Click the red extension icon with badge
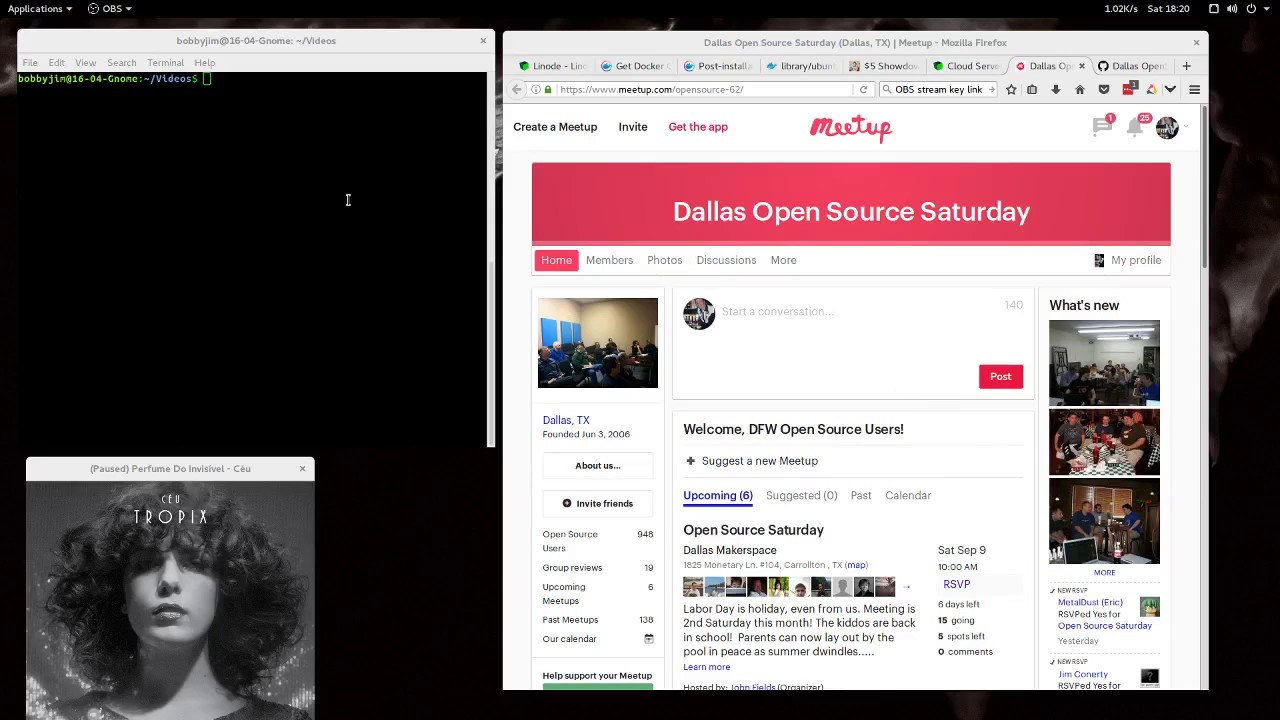 [1128, 89]
